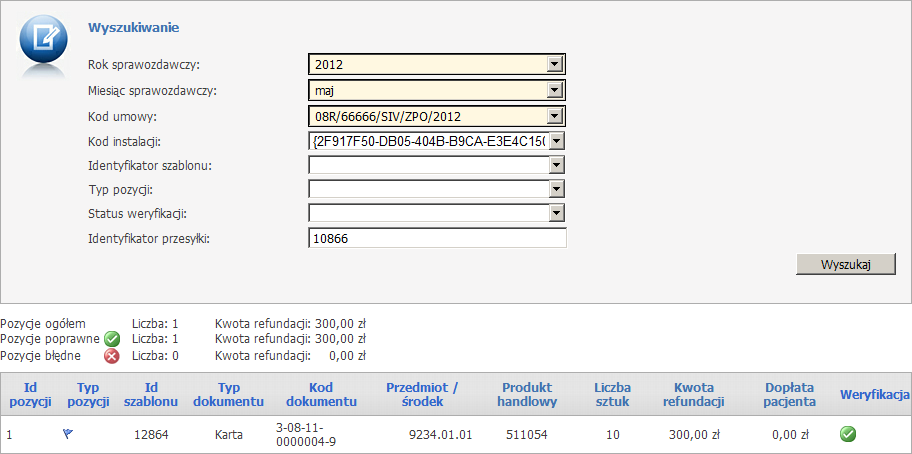Click the green verification checkmark in row 1
Screen dimensions: 912x454
click(x=848, y=434)
